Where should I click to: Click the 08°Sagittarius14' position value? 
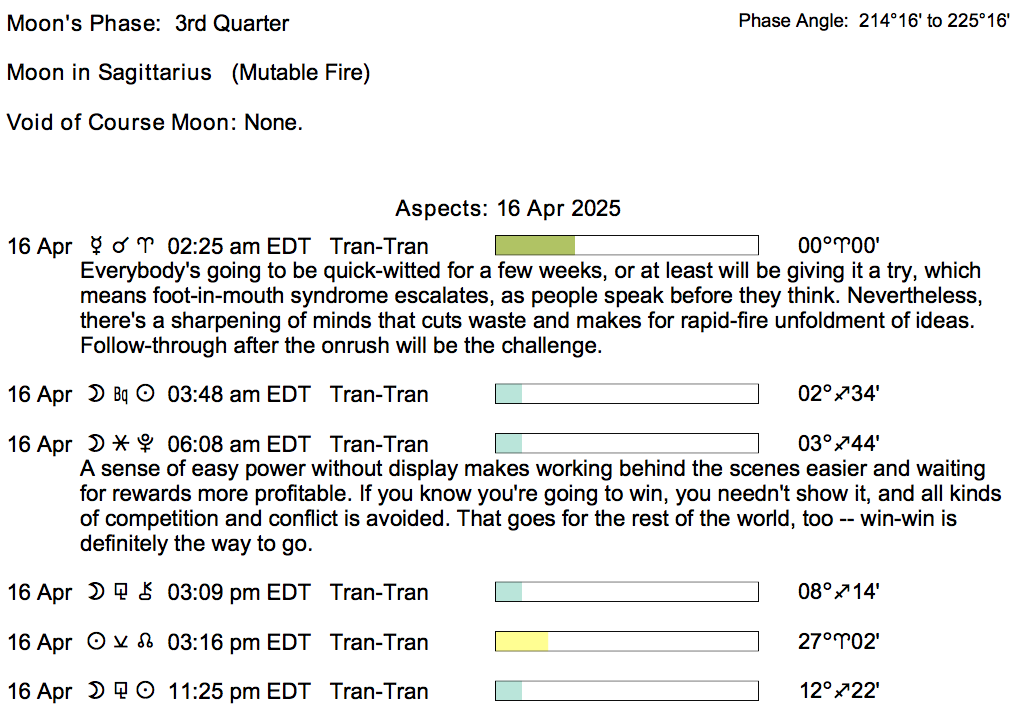point(838,592)
